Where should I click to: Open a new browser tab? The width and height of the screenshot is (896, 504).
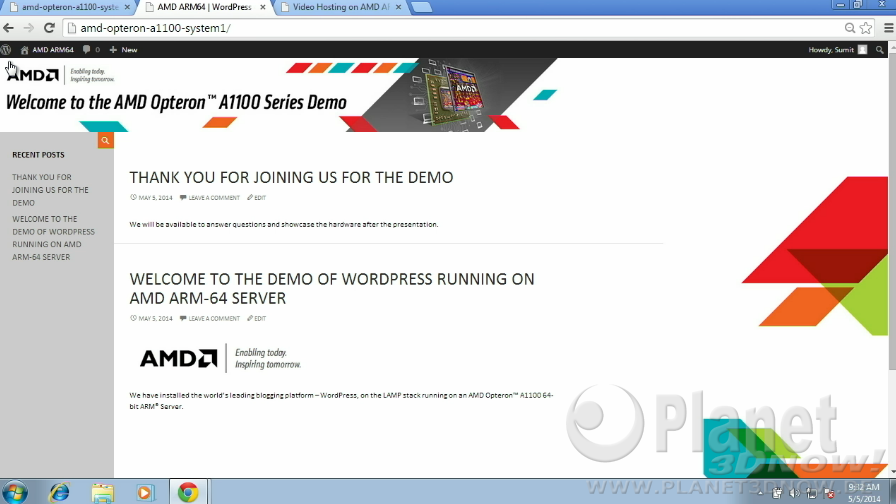tap(422, 7)
